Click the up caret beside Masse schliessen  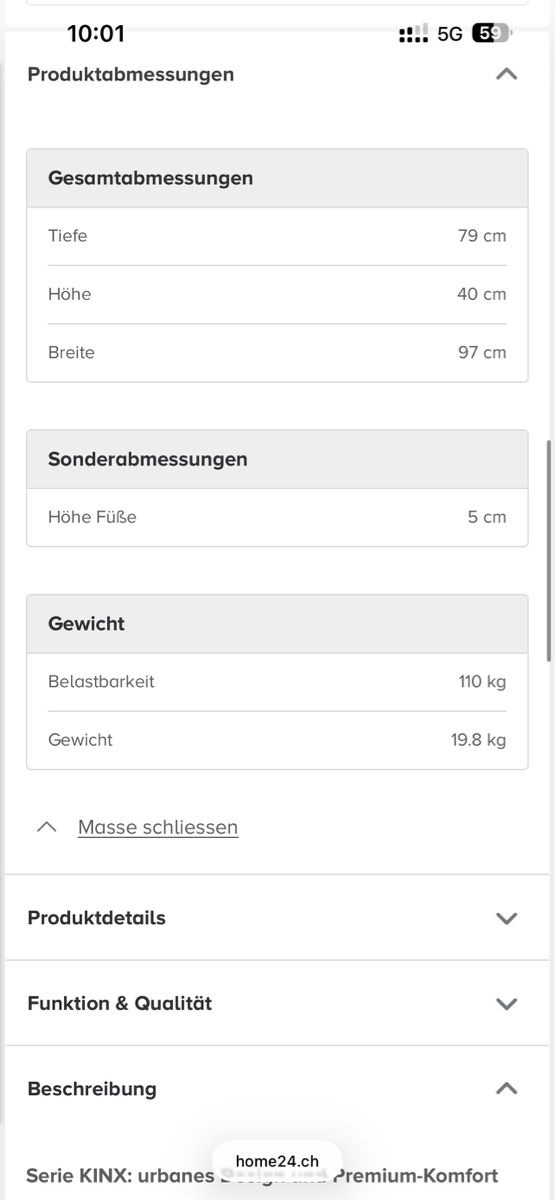tap(46, 827)
